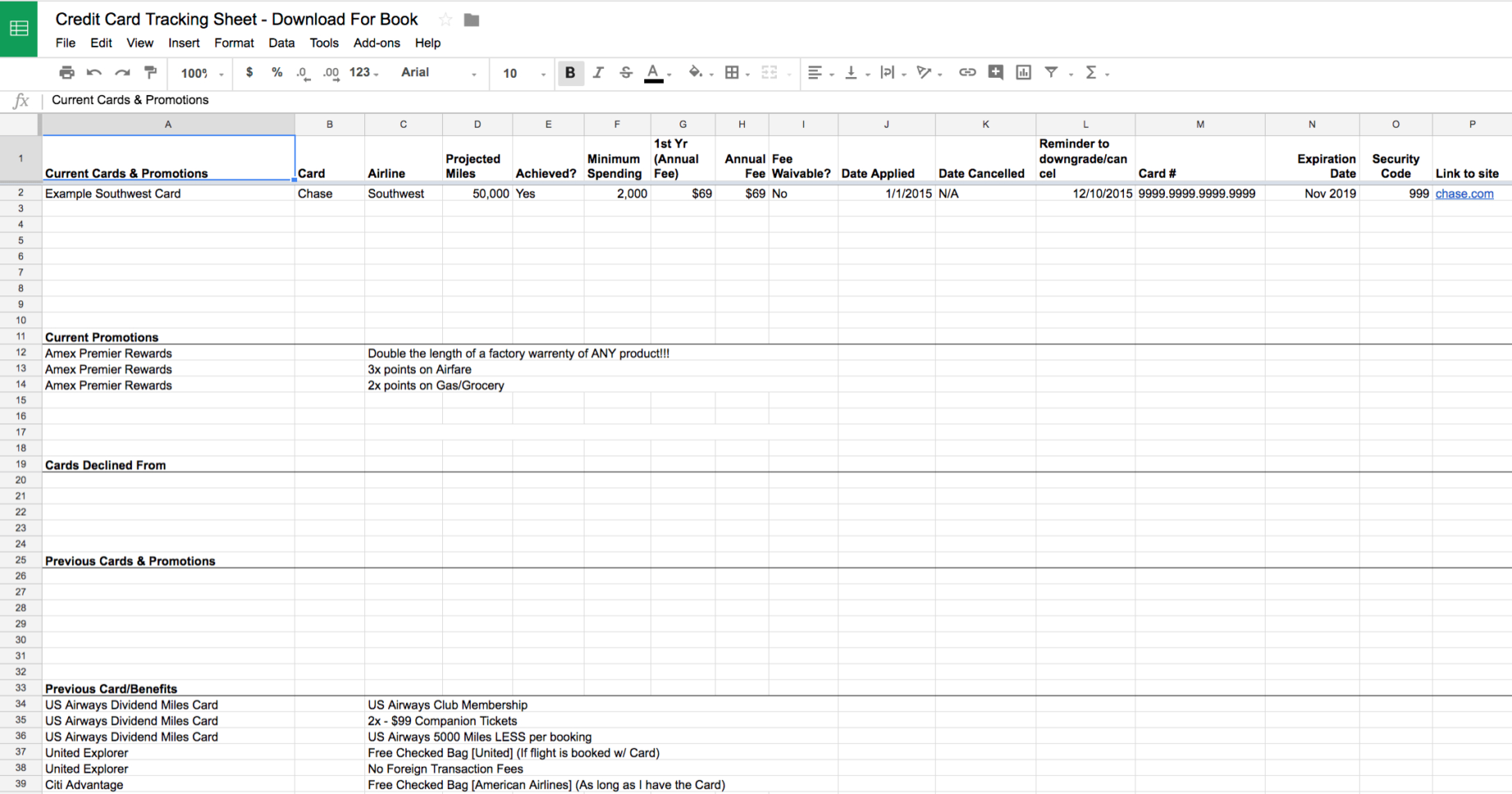The height and width of the screenshot is (794, 1512).
Task: Star this spreadsheet document
Action: click(445, 20)
